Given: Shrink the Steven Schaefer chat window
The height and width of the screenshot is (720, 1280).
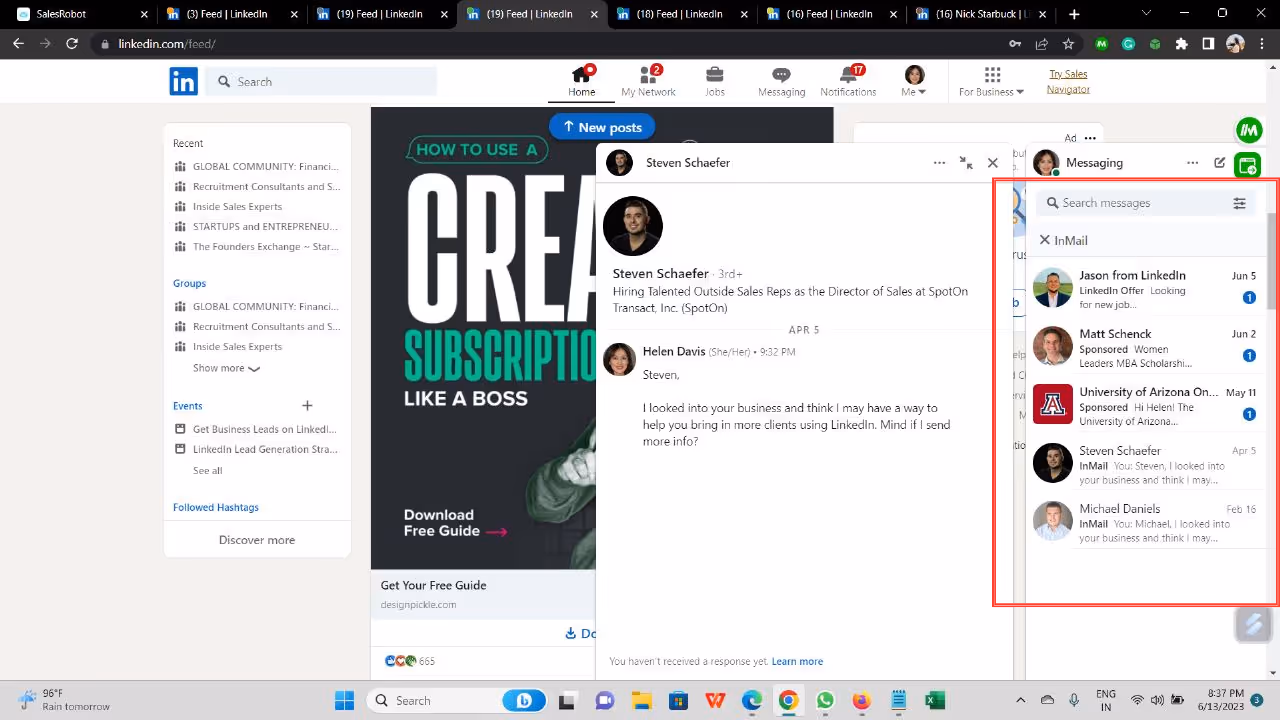Looking at the screenshot, I should [x=966, y=162].
